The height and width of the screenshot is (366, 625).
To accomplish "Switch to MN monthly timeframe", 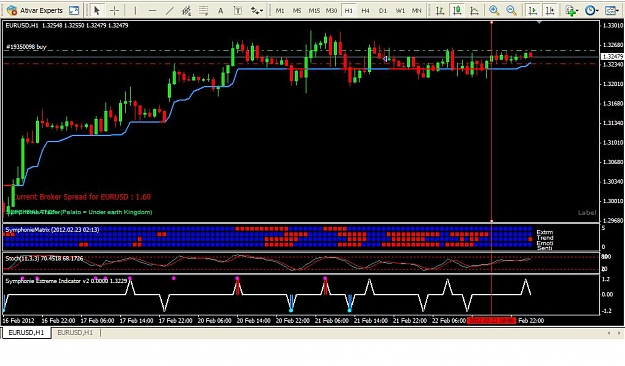I will 417,11.
